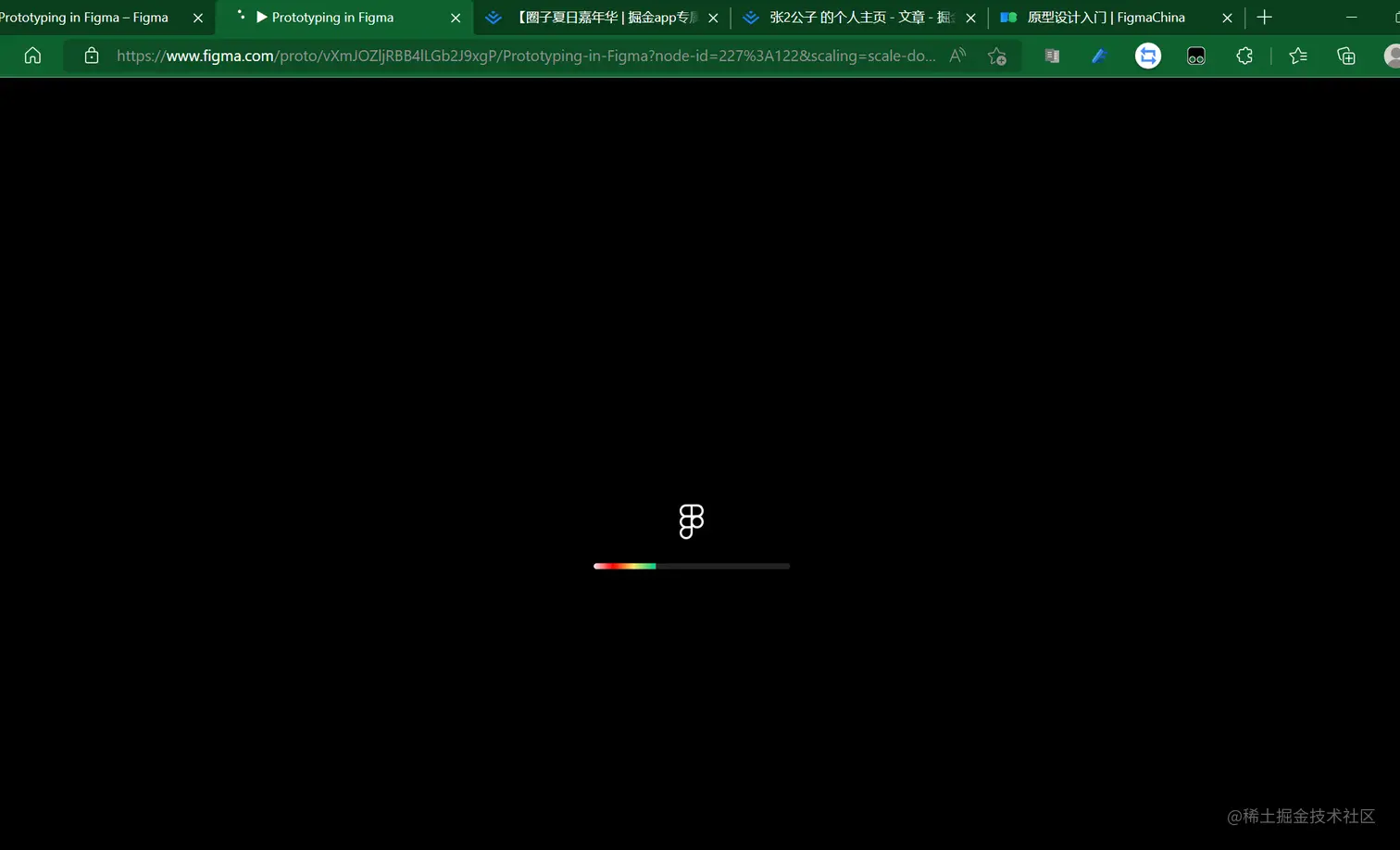Open the blue pen extension icon
1400x850 pixels.
(1099, 56)
